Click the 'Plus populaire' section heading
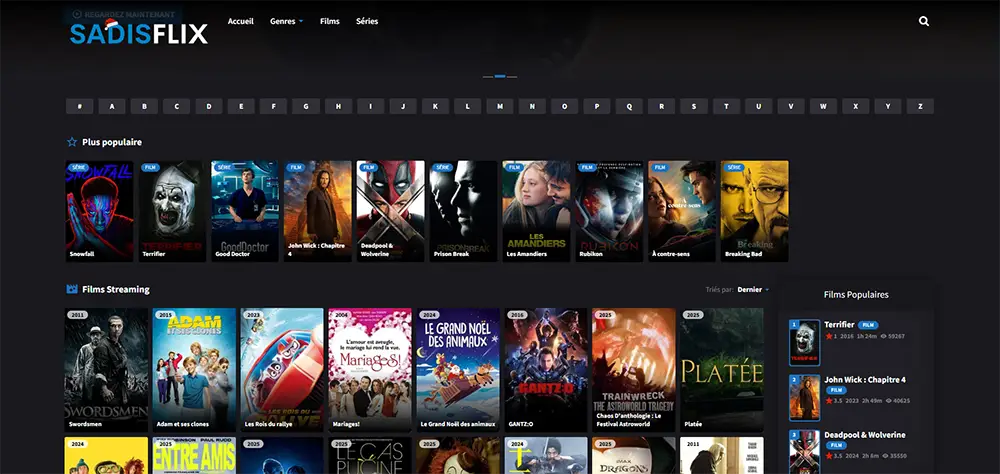Screen dimensions: 1000x474 (x=112, y=142)
